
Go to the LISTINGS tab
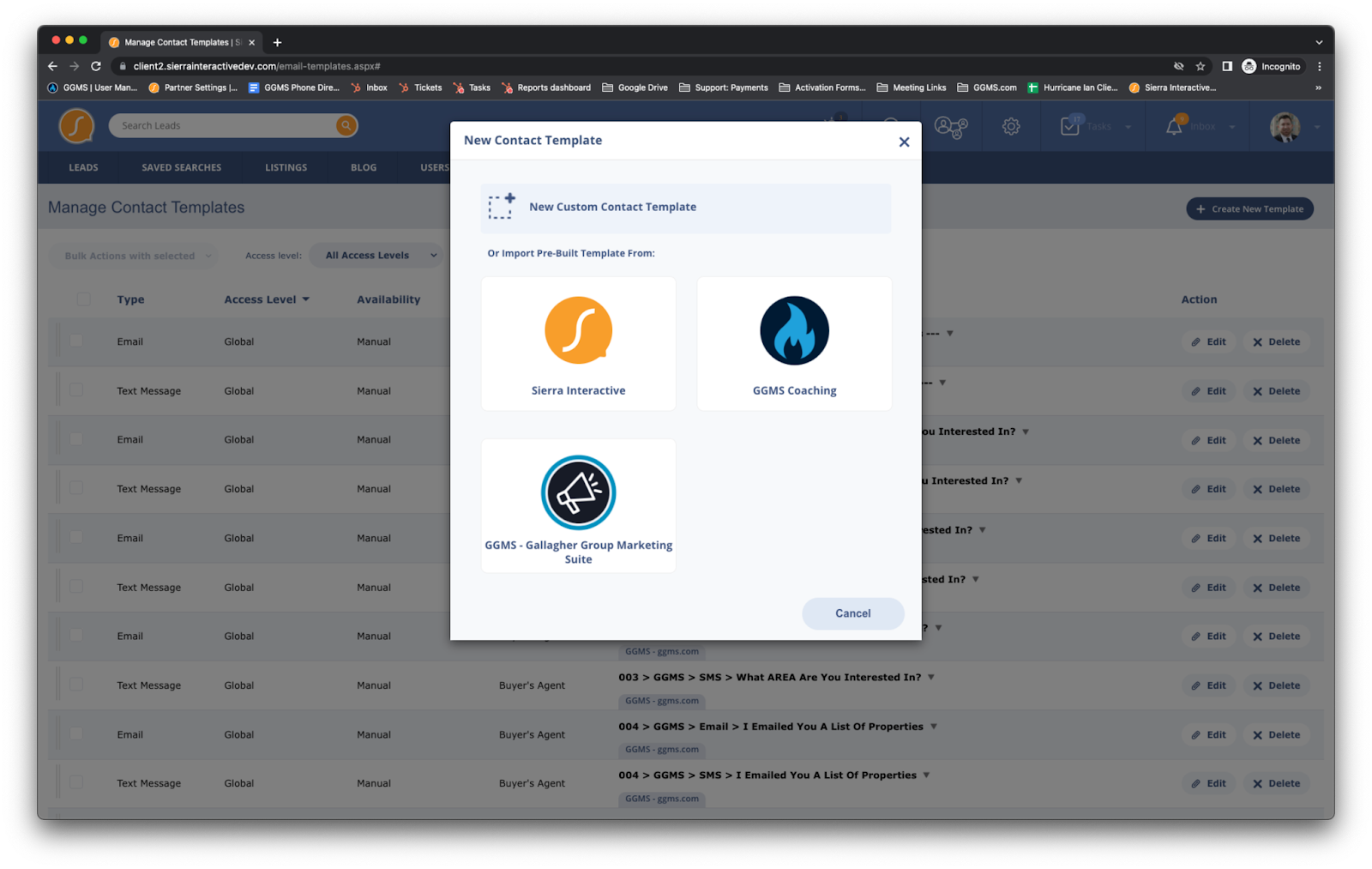(x=286, y=167)
